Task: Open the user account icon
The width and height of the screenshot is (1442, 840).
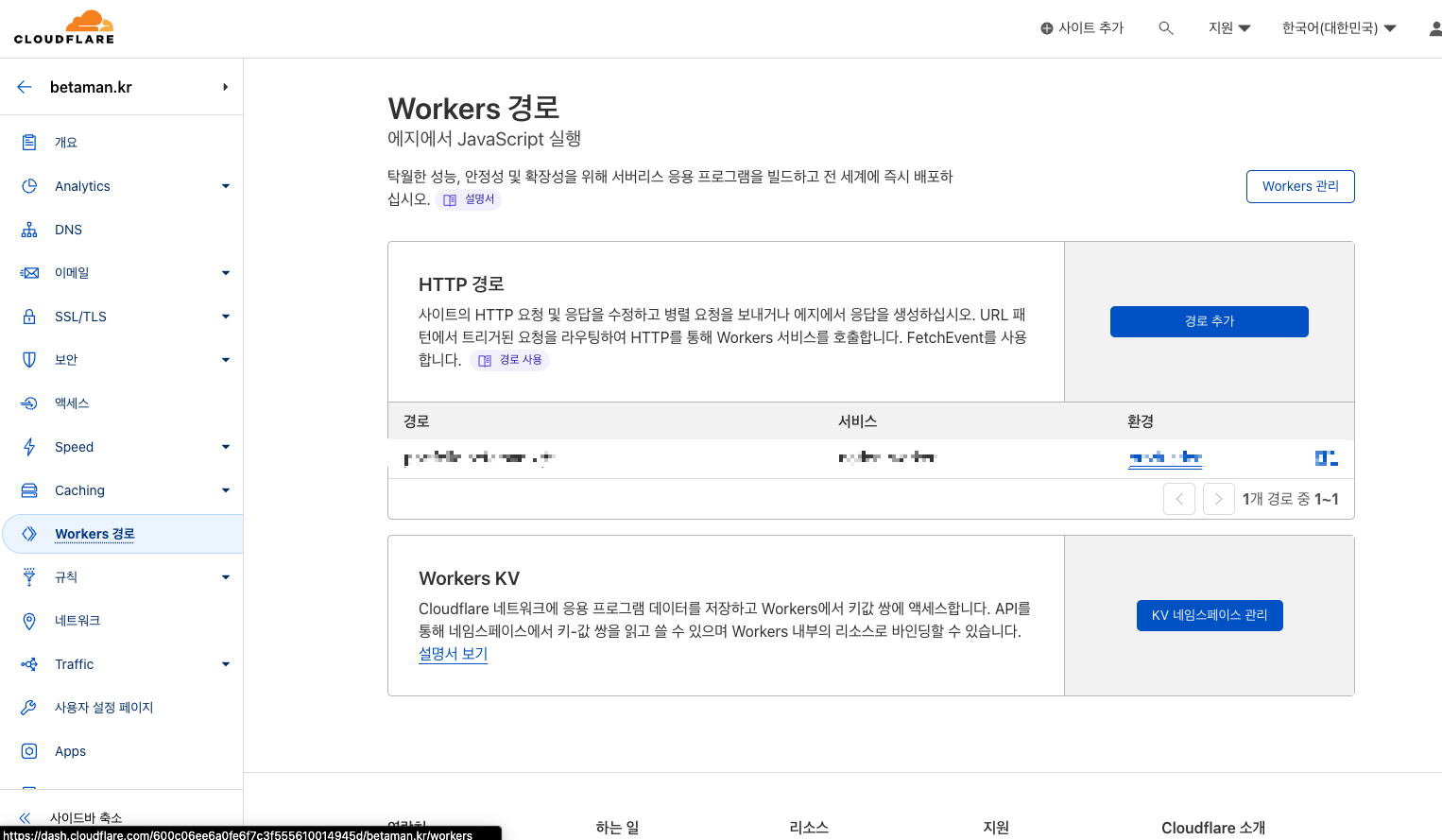Action: click(1435, 28)
